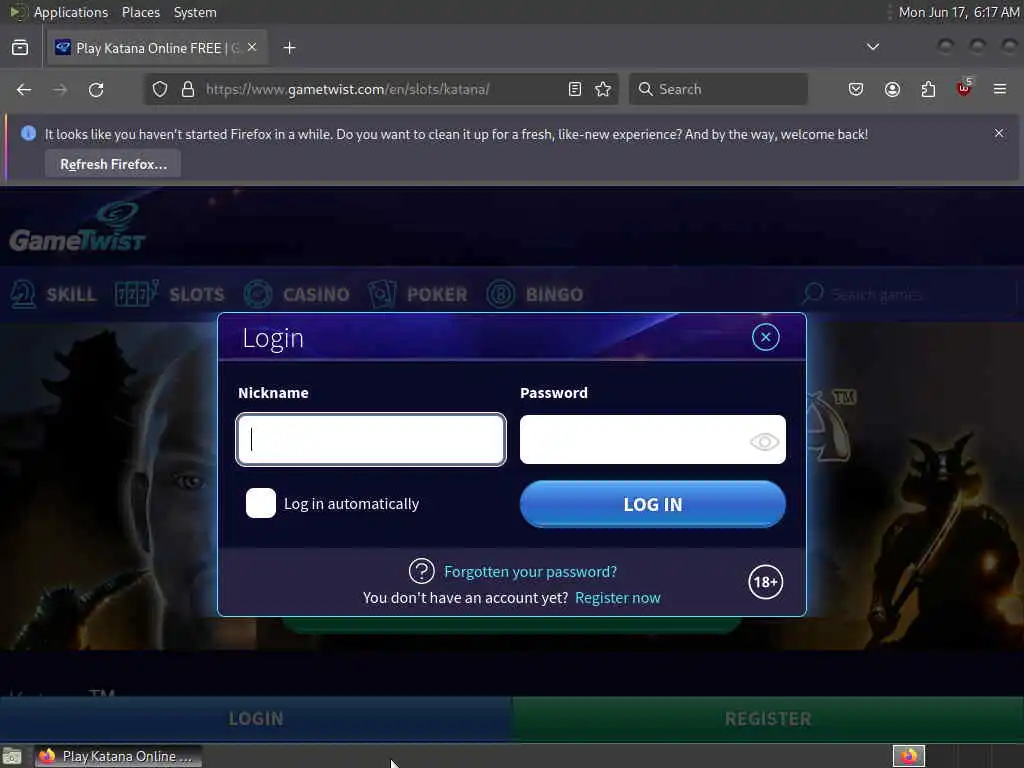
Task: Open the Places menu
Action: pyautogui.click(x=141, y=12)
